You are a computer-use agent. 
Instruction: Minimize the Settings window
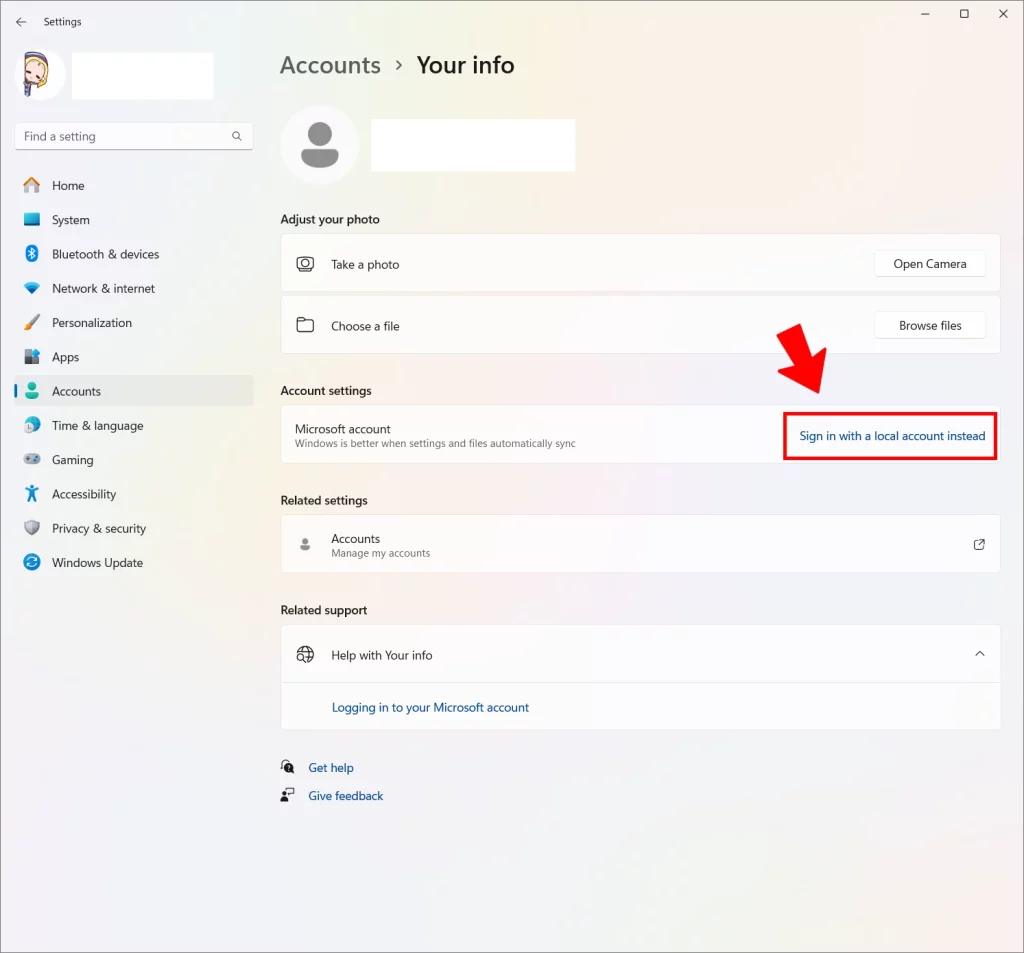tap(925, 14)
